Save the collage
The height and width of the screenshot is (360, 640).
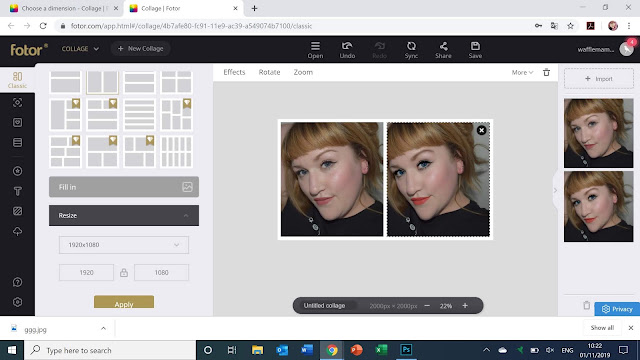475,50
